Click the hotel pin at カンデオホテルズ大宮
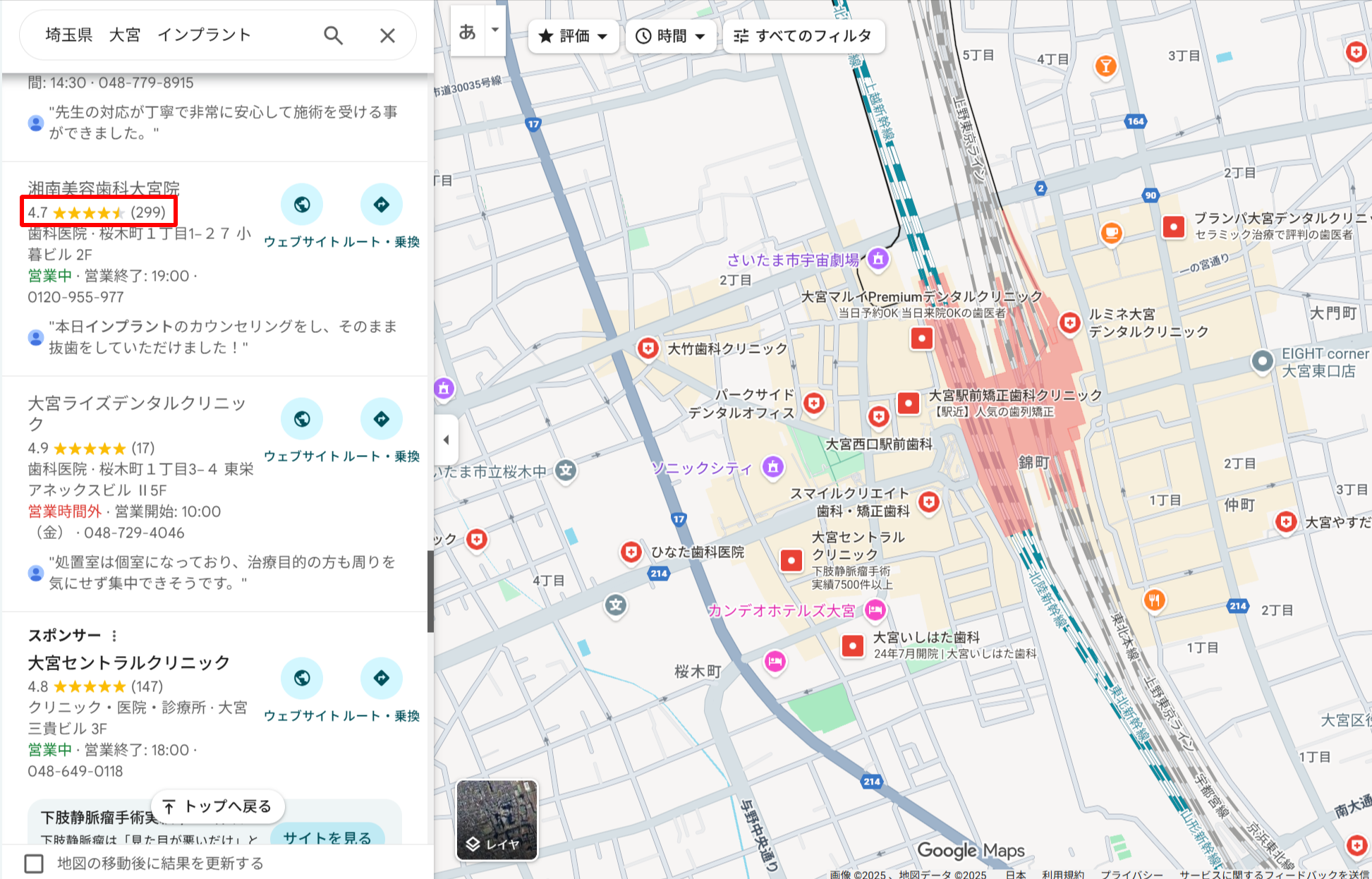The image size is (1372, 879). [x=875, y=611]
